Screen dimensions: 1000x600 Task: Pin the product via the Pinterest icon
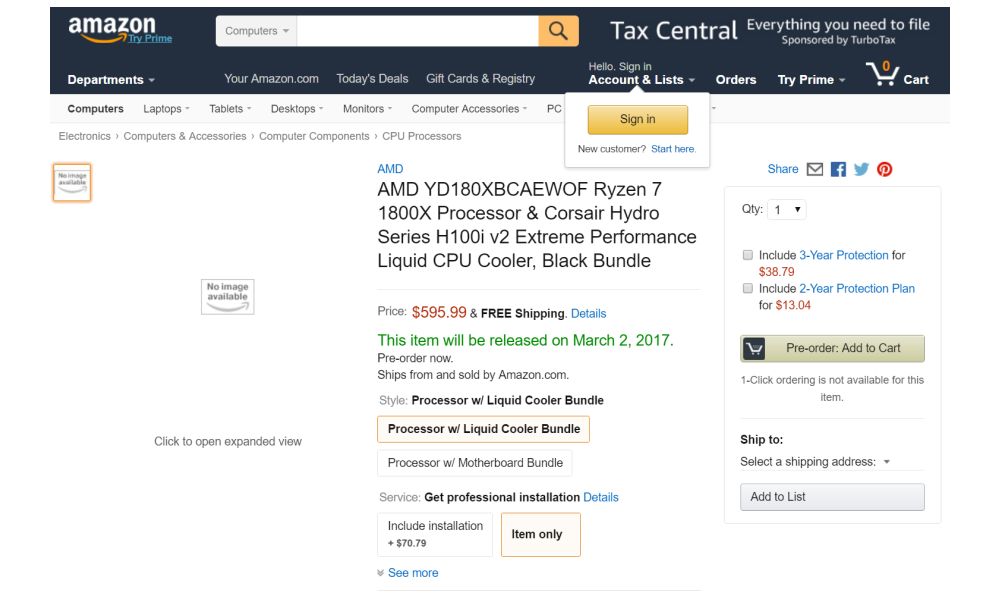(884, 169)
